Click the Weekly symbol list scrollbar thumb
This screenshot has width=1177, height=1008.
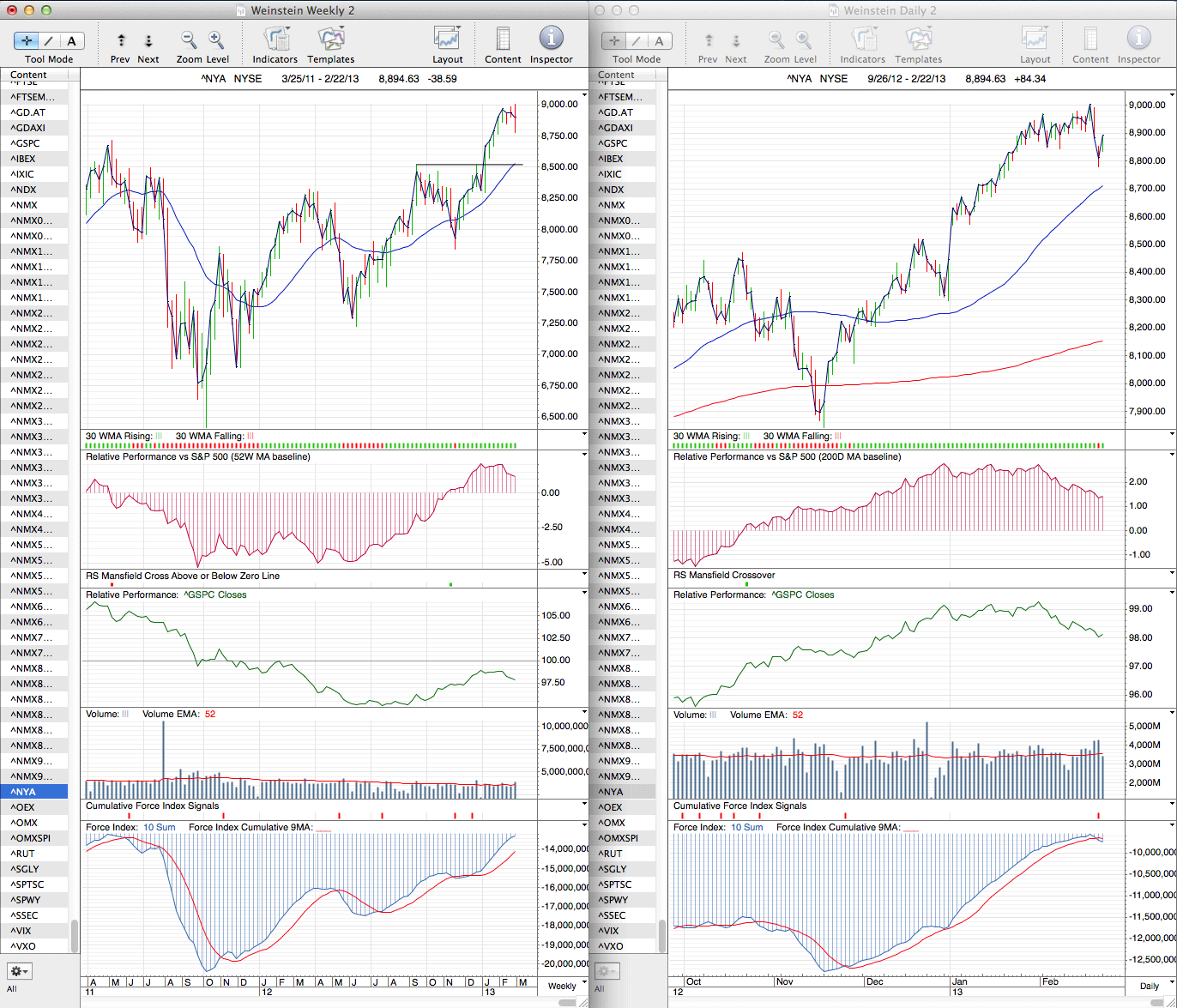coord(75,936)
